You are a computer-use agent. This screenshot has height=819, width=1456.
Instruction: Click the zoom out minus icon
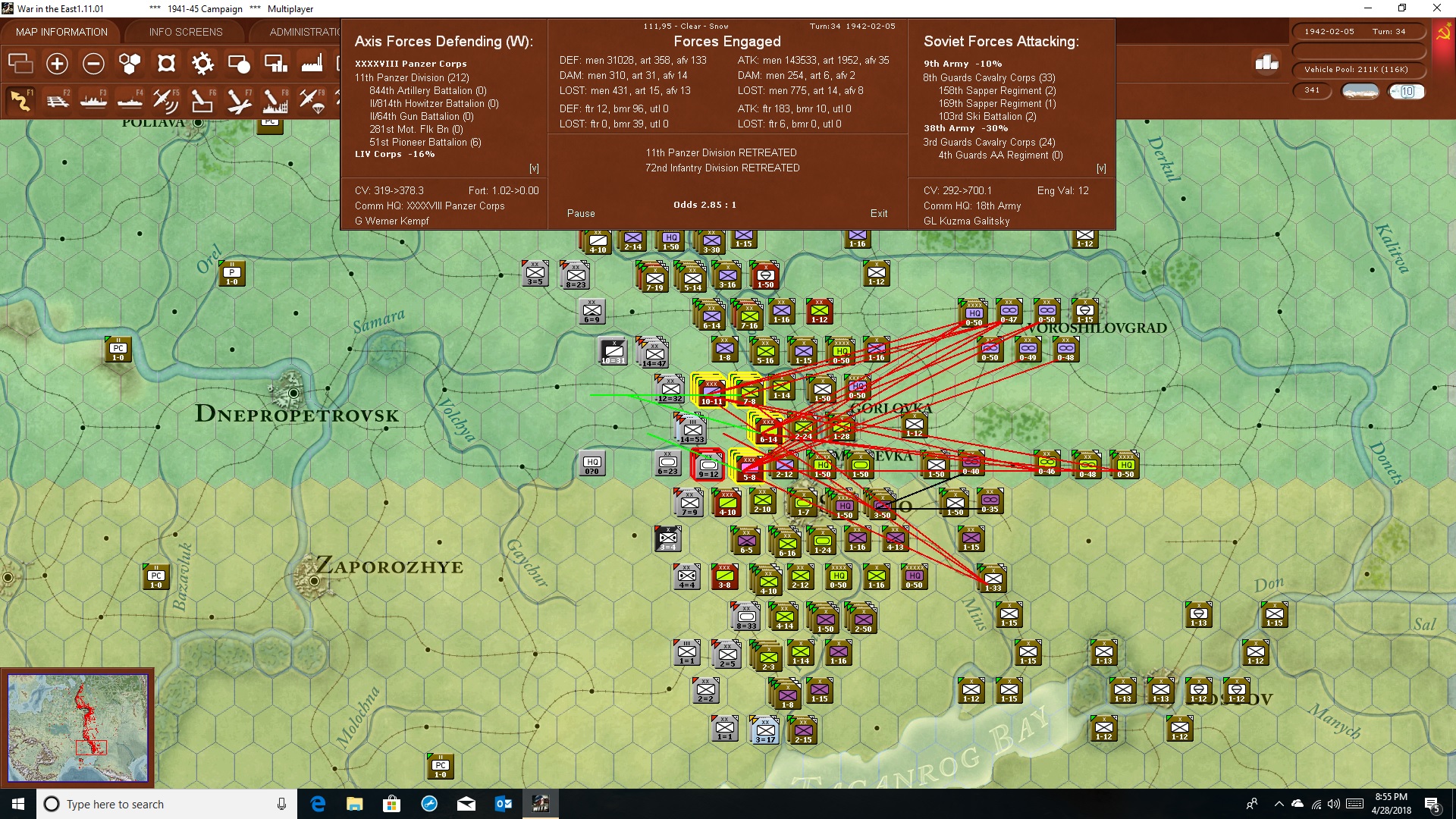point(93,64)
